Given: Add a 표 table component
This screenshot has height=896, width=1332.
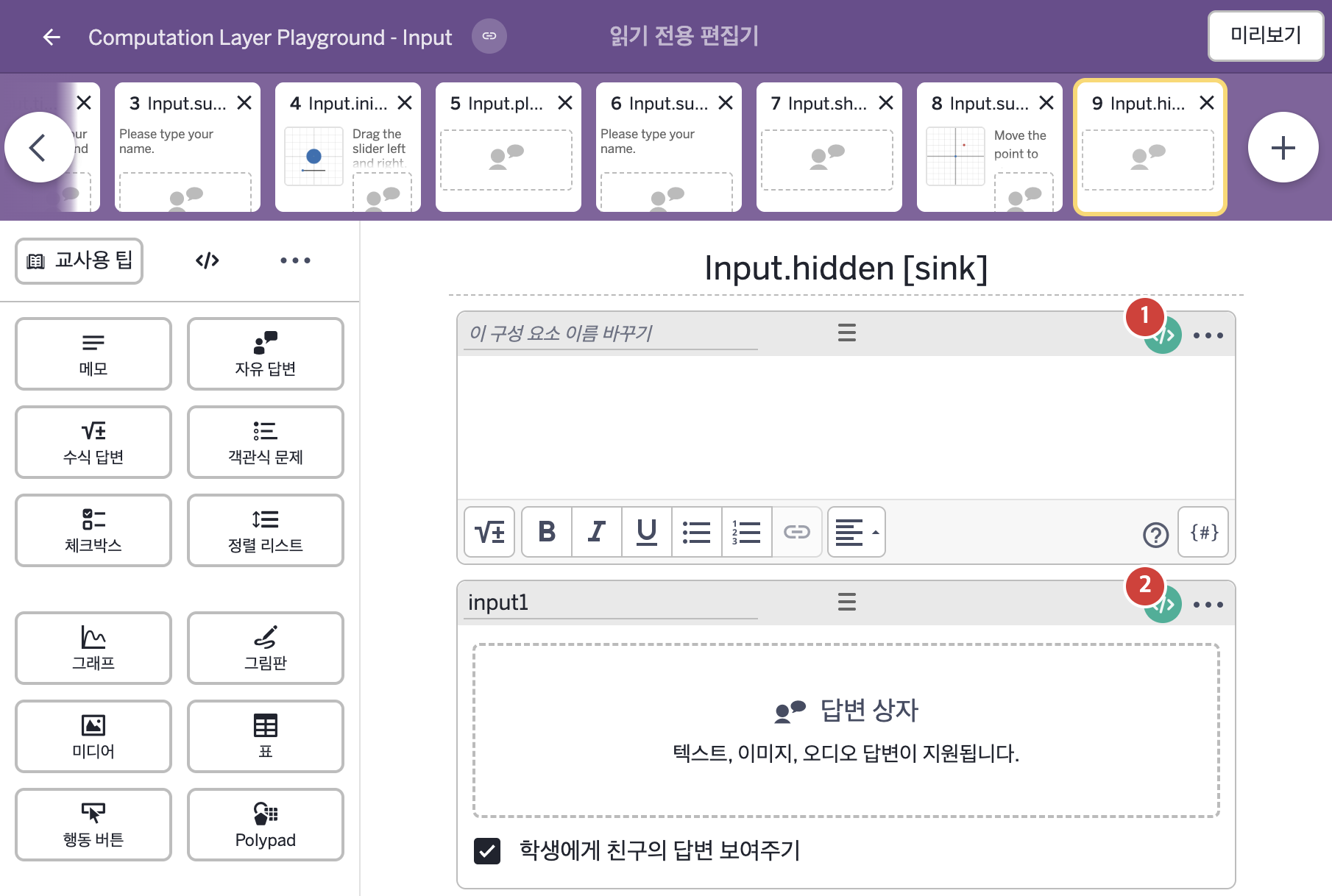Looking at the screenshot, I should click(x=266, y=736).
